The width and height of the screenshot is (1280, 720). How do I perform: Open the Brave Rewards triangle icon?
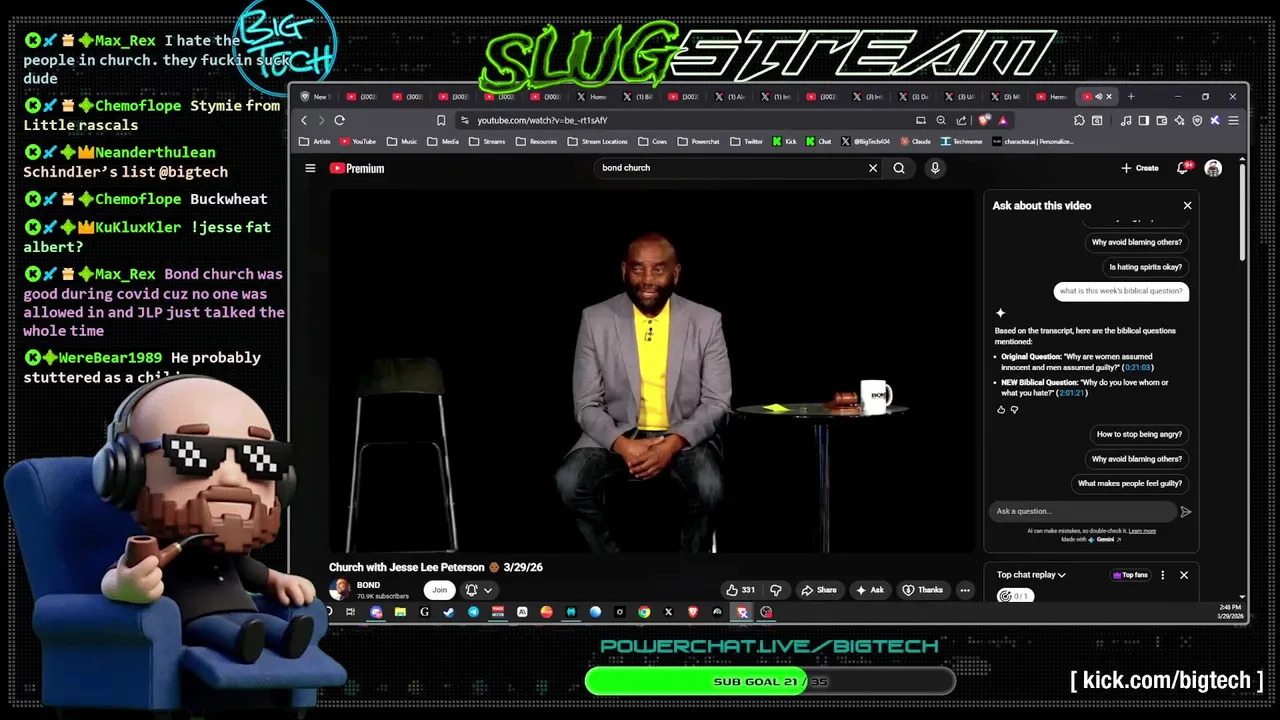click(1003, 120)
